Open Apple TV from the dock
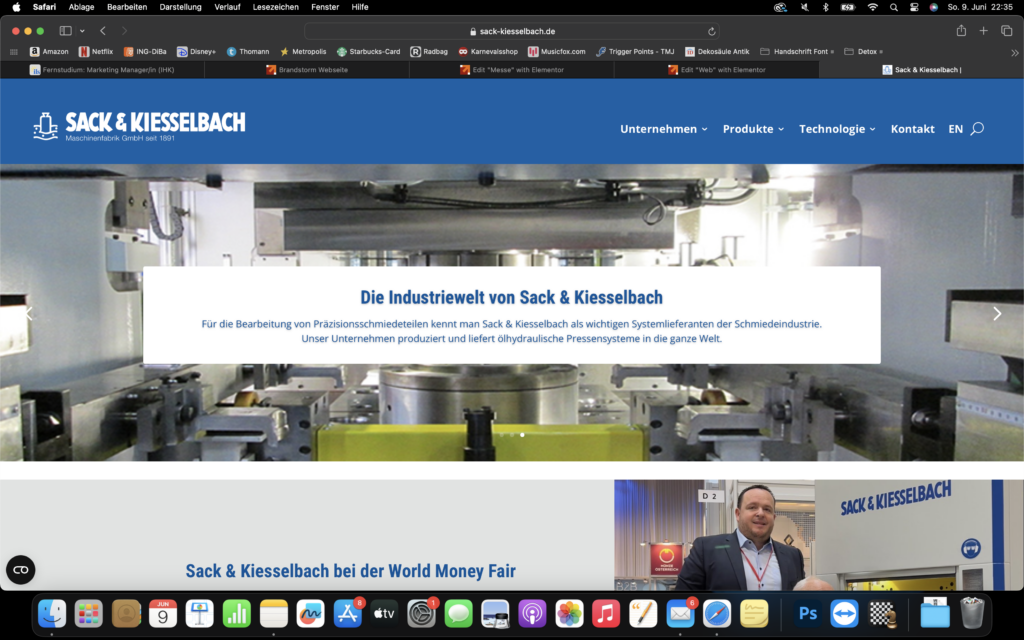The image size is (1024, 640). 384,614
